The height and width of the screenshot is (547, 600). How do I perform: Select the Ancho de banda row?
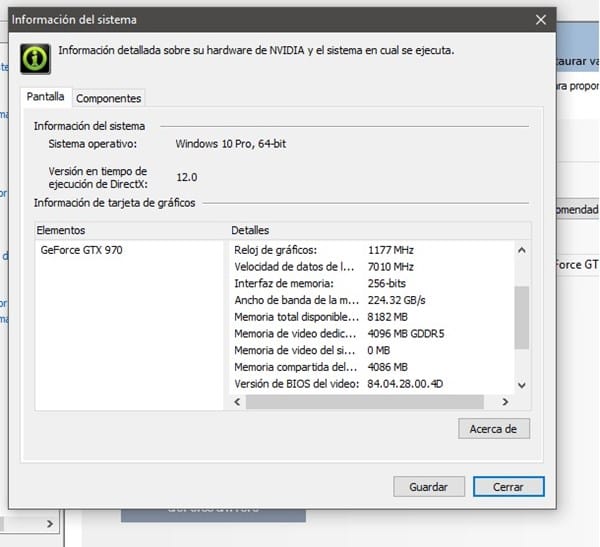tap(372, 300)
